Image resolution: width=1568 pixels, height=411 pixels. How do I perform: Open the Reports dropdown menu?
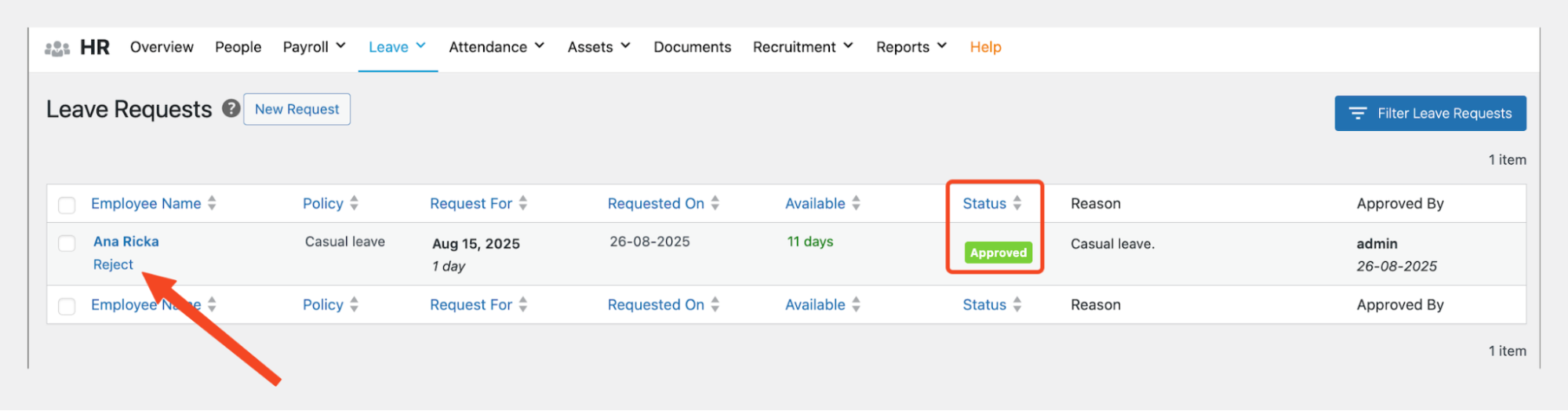pos(911,47)
